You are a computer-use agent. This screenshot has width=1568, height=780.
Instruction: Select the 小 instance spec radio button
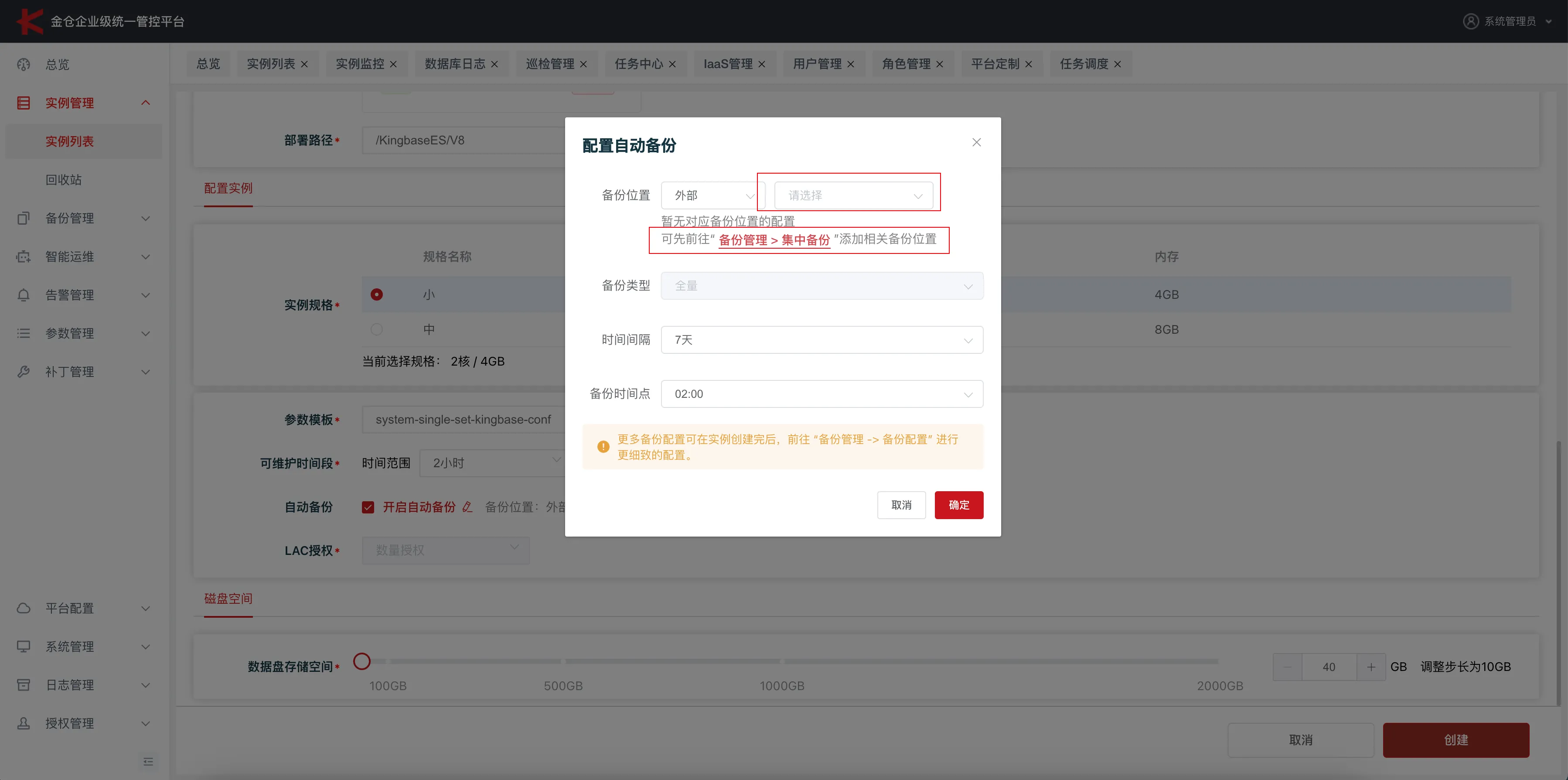click(x=377, y=294)
